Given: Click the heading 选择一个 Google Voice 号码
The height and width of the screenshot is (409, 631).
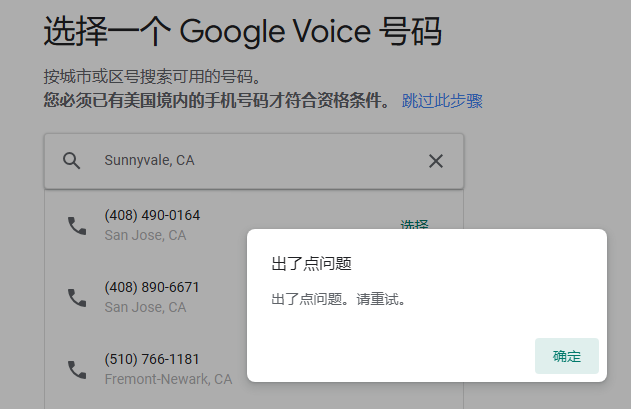Looking at the screenshot, I should tap(243, 31).
